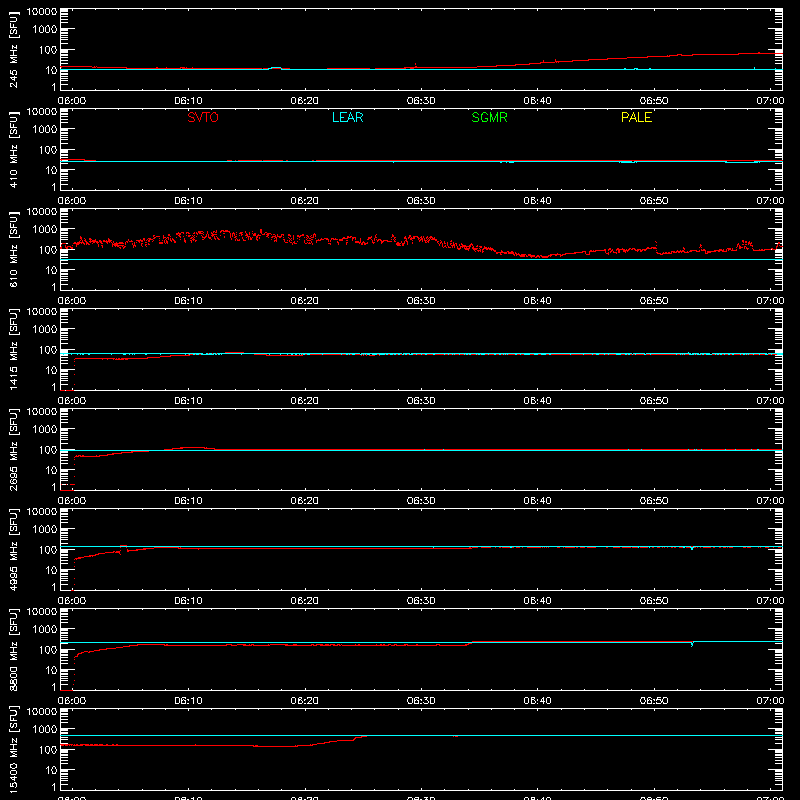Click the red SVTO legend label

point(203,117)
